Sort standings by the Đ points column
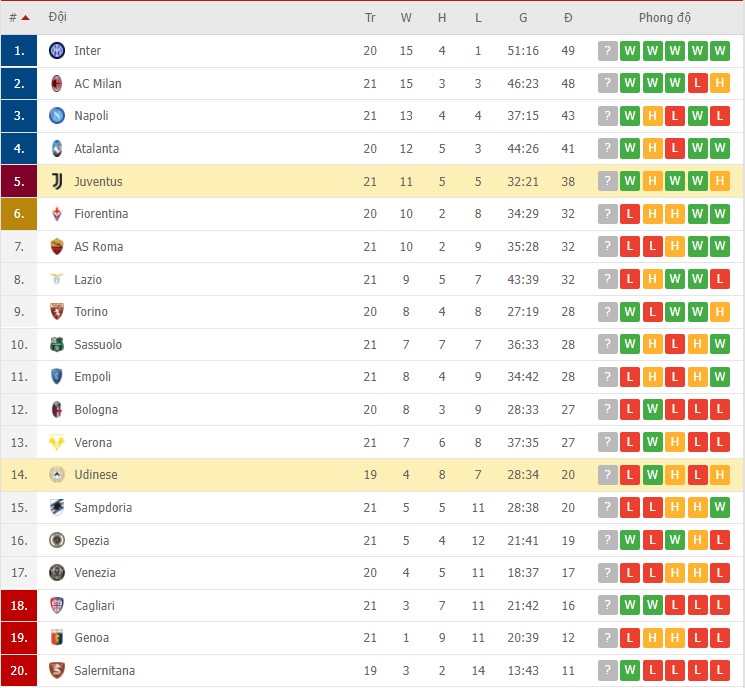745x688 pixels. click(x=568, y=17)
